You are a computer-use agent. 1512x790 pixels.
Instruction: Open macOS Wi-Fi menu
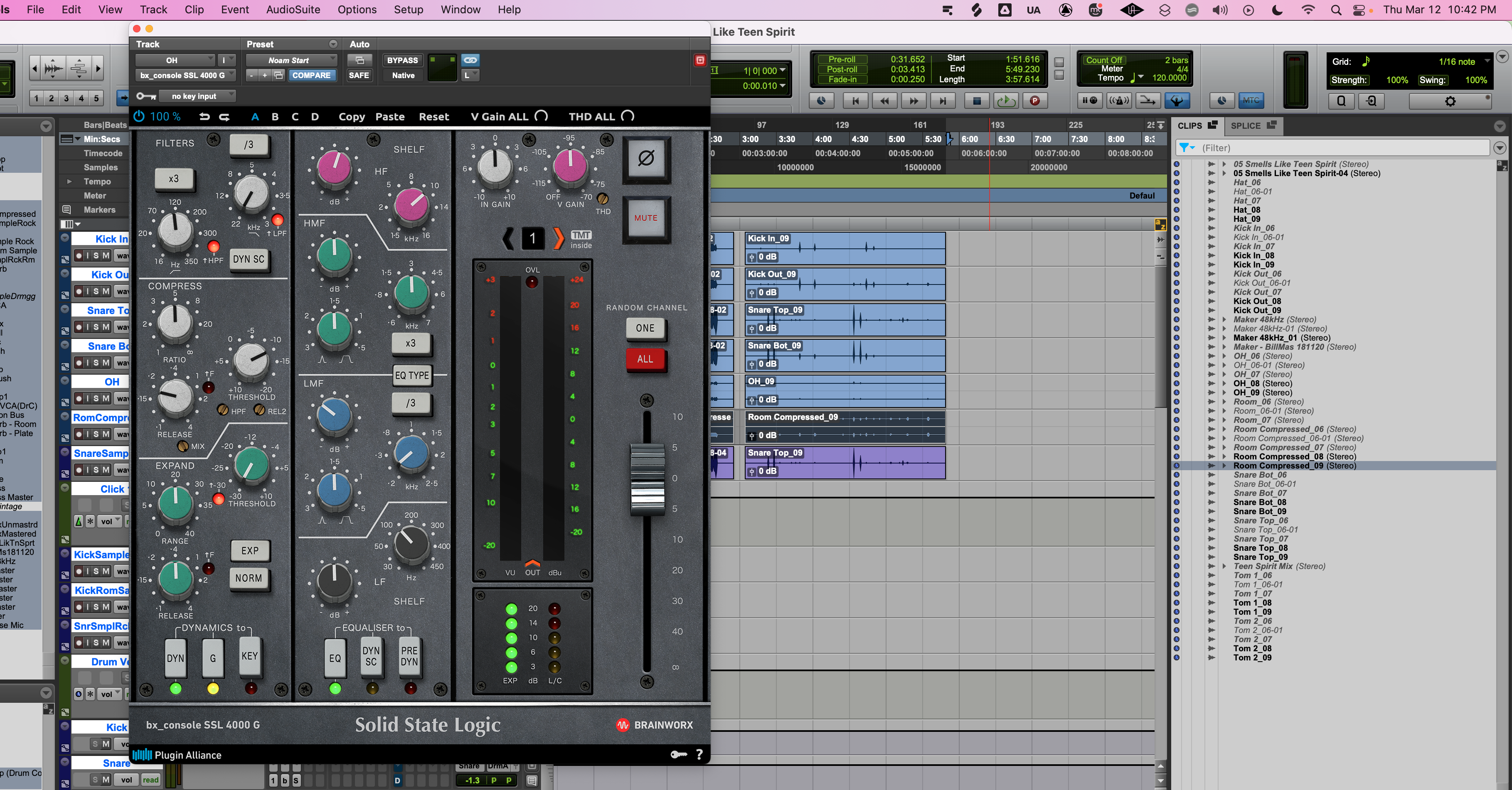tap(1308, 10)
